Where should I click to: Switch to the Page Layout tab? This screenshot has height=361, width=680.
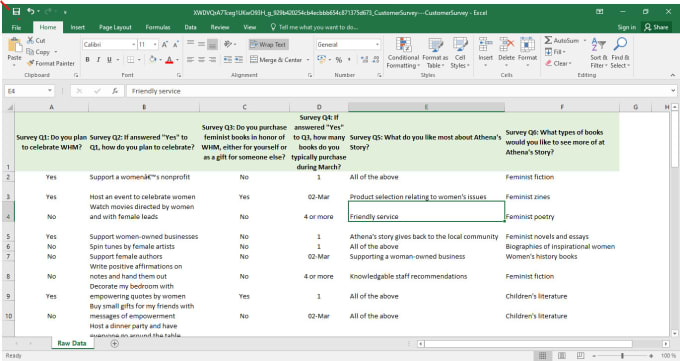(x=115, y=27)
